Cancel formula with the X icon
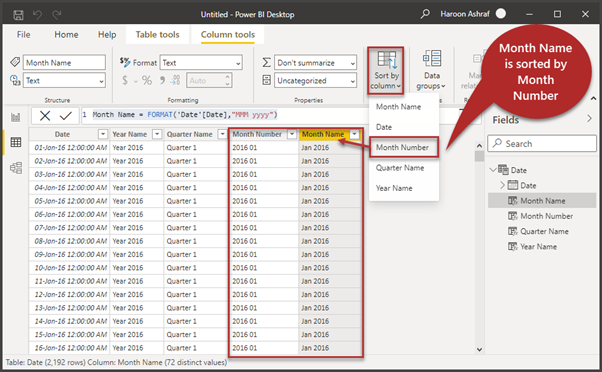602x372 pixels. point(45,116)
